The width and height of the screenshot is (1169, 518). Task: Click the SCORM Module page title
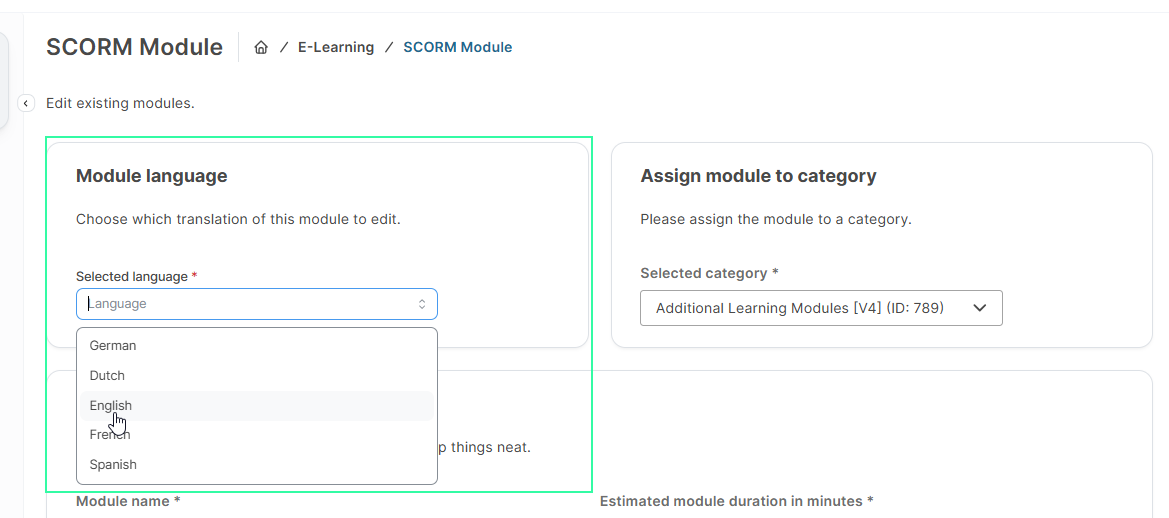tap(134, 47)
